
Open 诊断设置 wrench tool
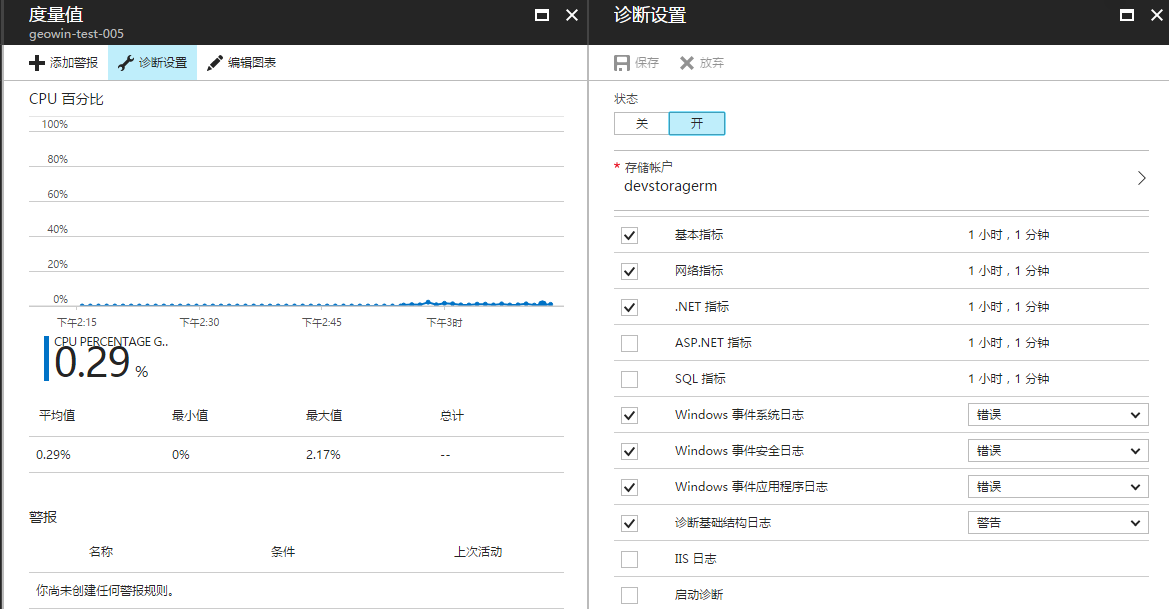(x=125, y=63)
